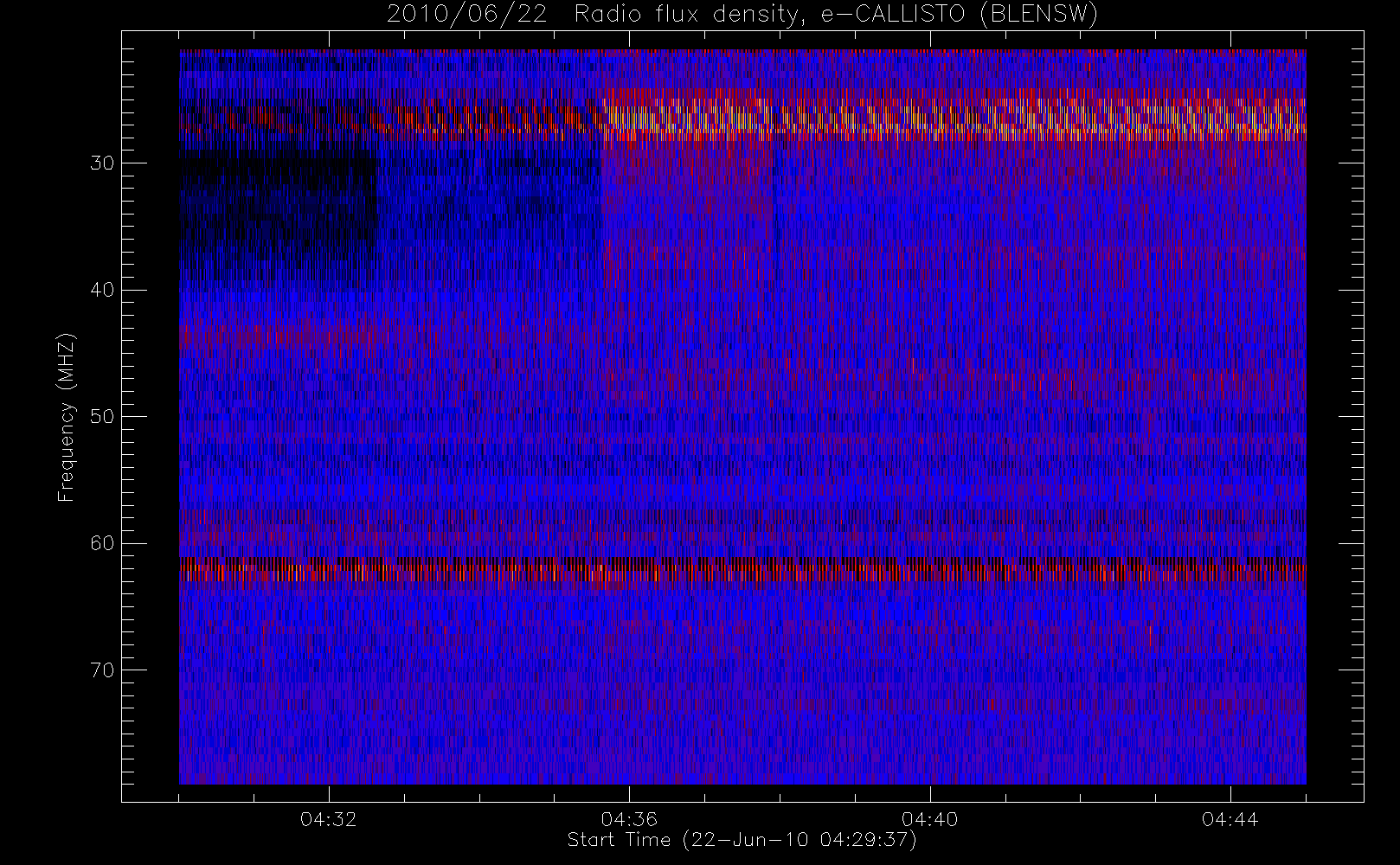Screen dimensions: 1400x865
Task: Click the 30 MHz frequency tick label
Action: [x=102, y=163]
